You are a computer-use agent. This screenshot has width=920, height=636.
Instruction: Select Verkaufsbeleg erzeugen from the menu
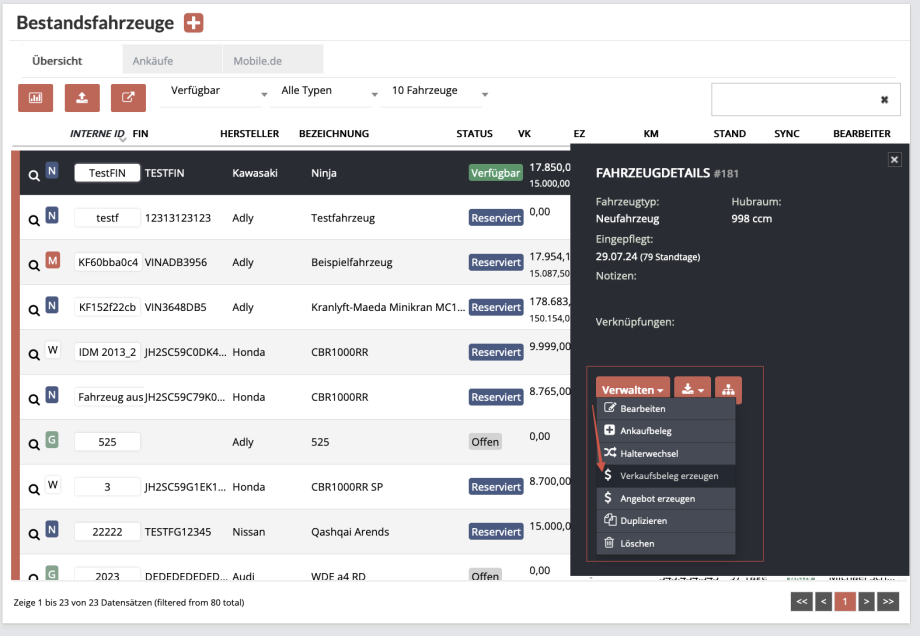coord(668,476)
